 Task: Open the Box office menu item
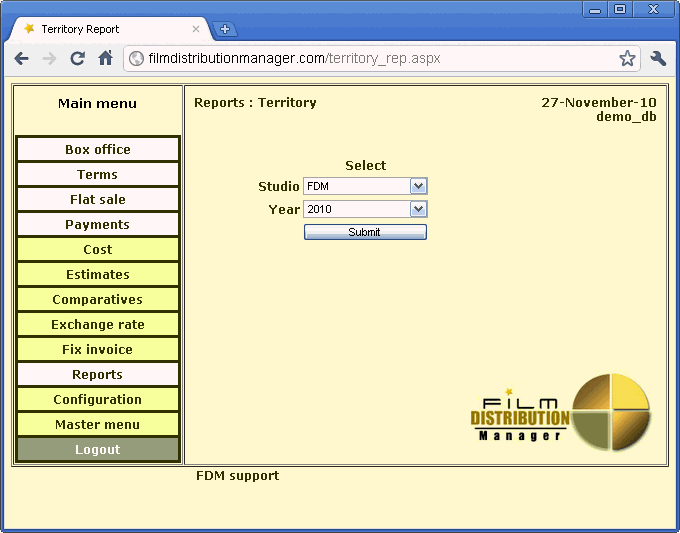click(98, 150)
